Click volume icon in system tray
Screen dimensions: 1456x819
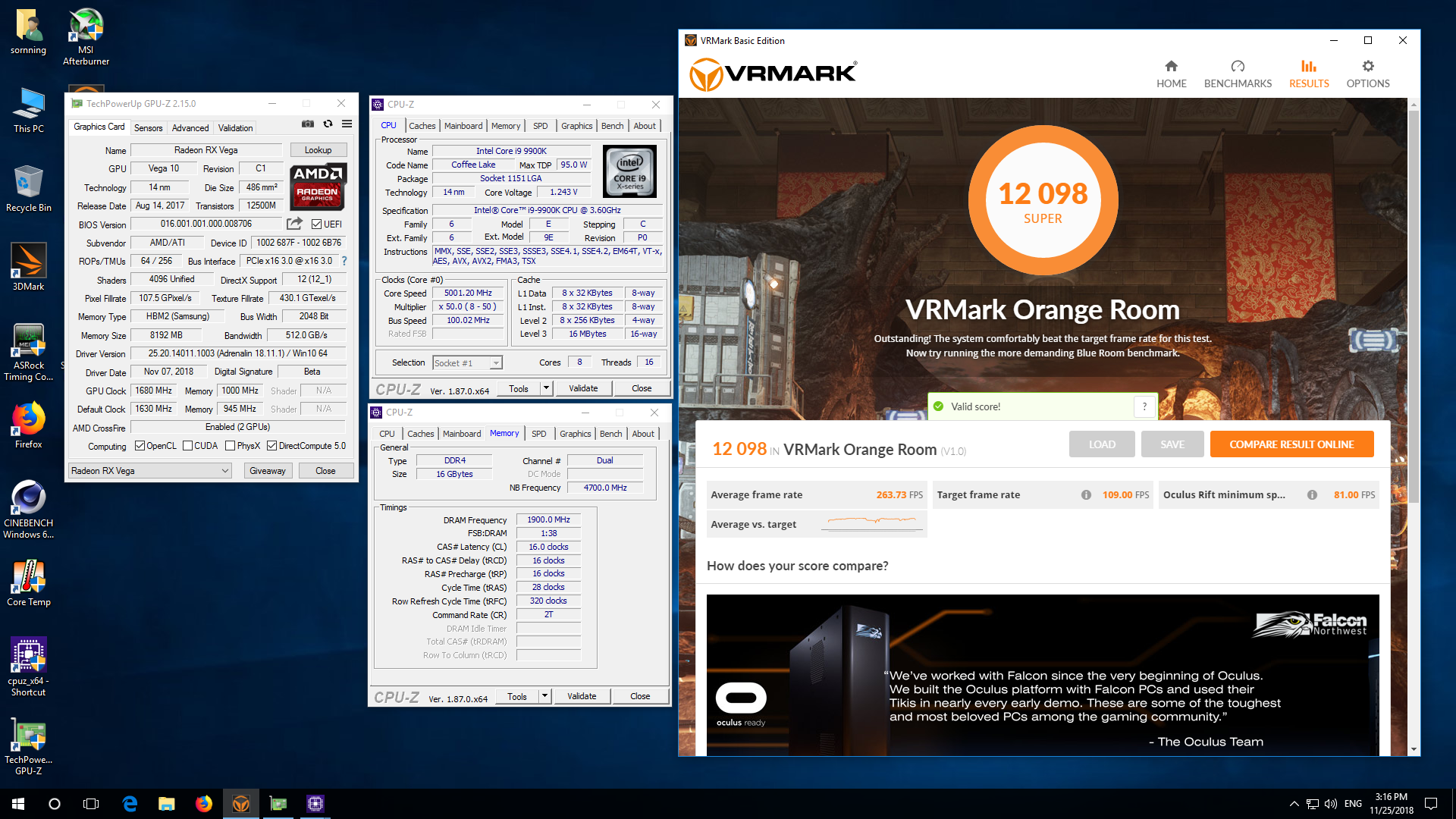[x=1331, y=804]
